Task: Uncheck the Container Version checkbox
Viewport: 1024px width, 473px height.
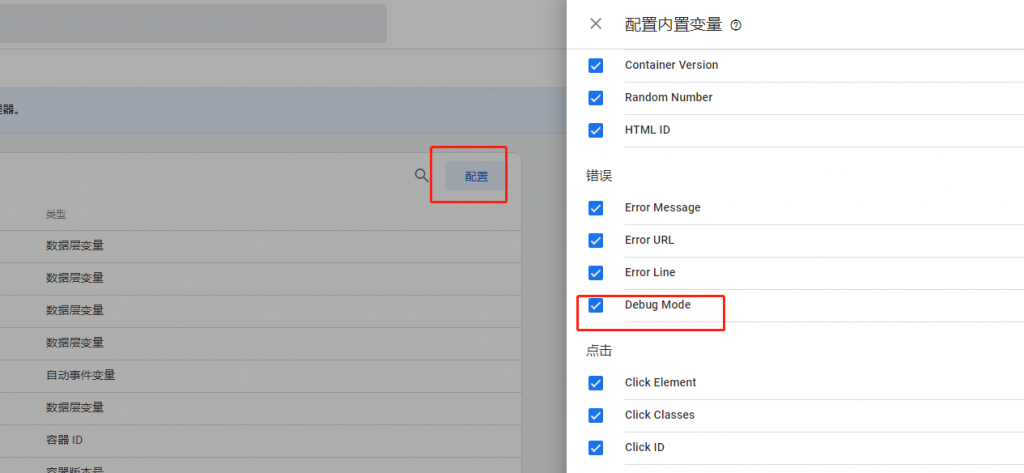Action: click(596, 65)
